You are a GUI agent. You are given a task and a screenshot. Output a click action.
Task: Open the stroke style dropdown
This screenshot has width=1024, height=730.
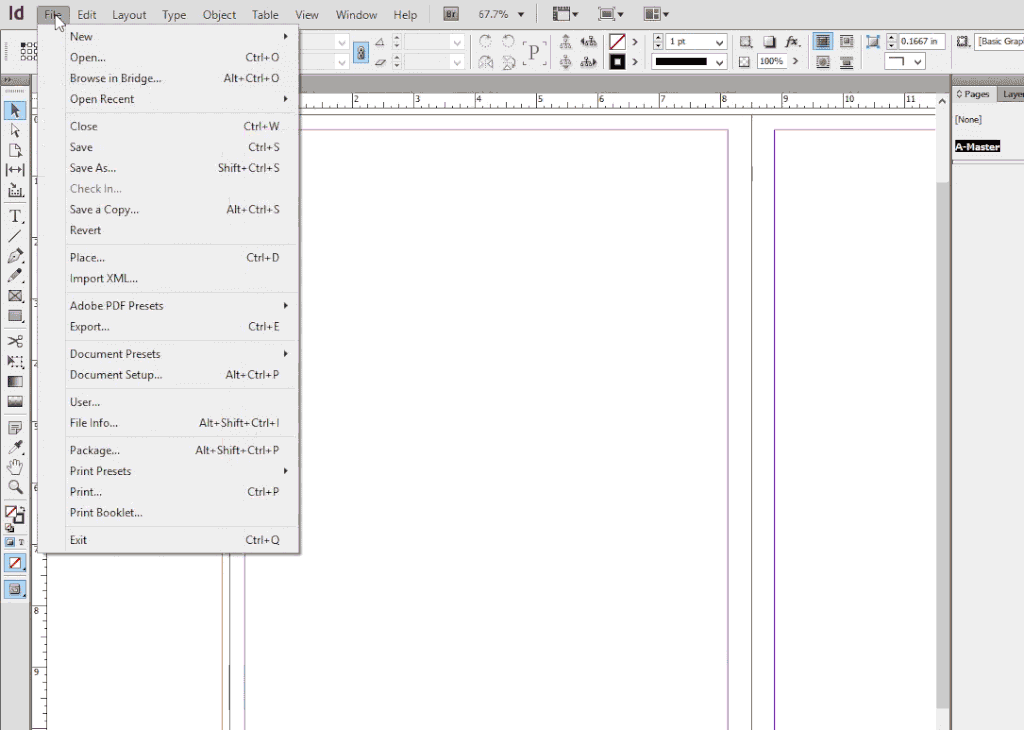pos(719,63)
